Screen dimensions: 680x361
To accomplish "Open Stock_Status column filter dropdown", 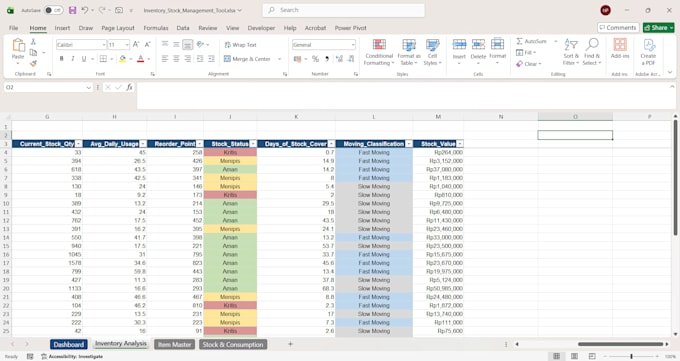I will (x=253, y=144).
